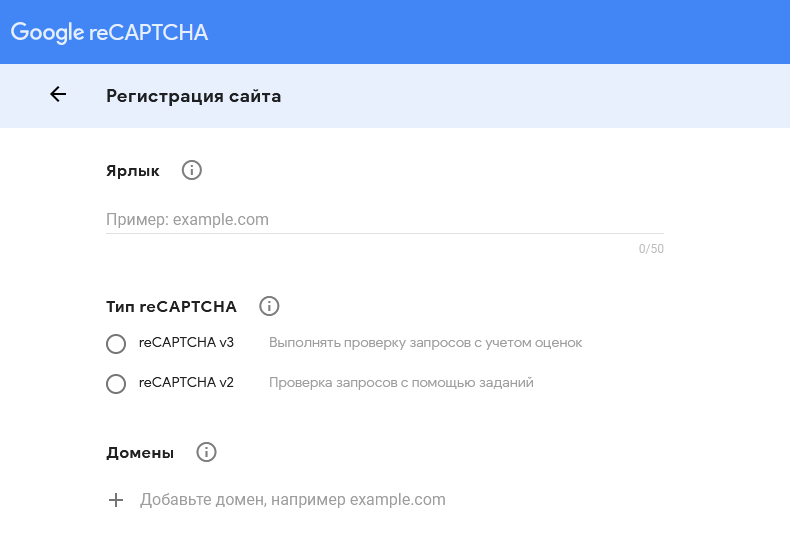The image size is (790, 535).
Task: Click the Выполнять проверку запросов description text
Action: tap(425, 343)
